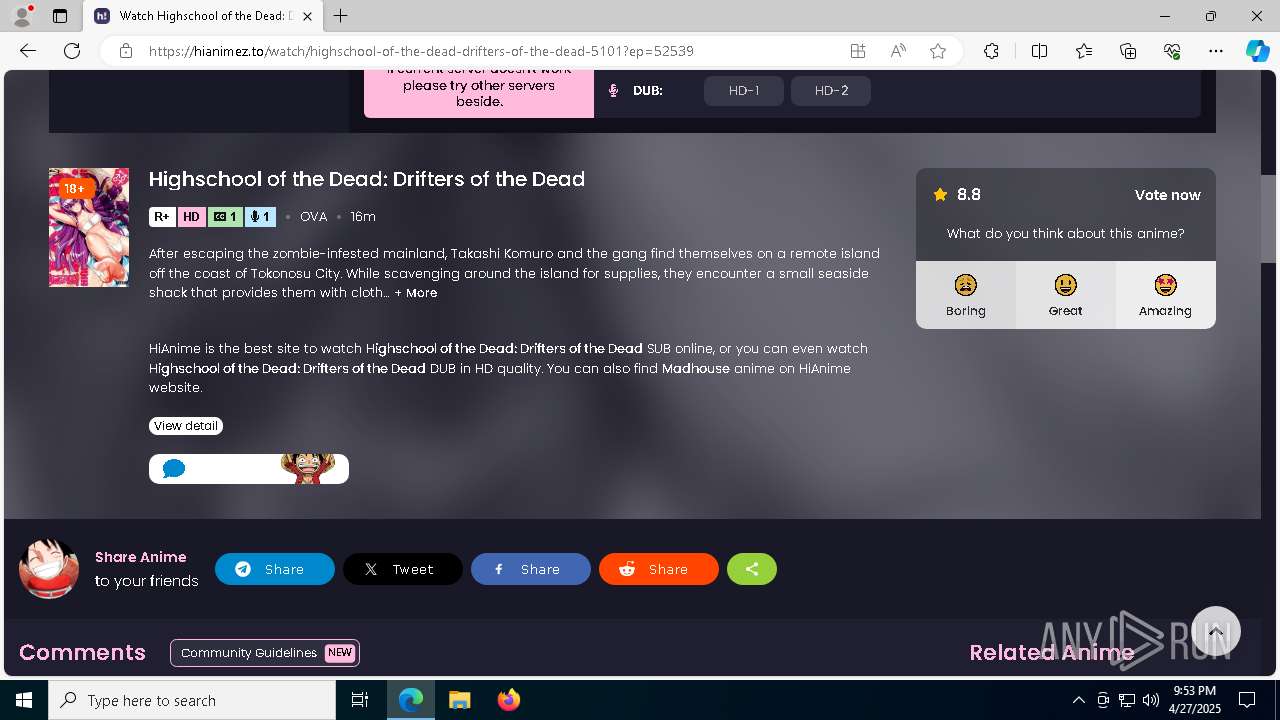This screenshot has width=1280, height=720.
Task: Open the Tab actions menu
Action: click(x=60, y=16)
